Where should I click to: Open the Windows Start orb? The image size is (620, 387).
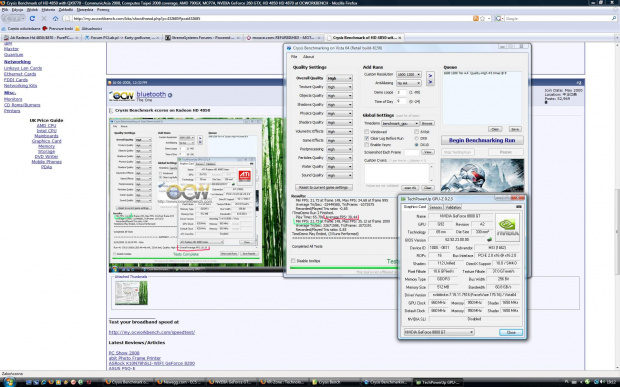point(9,382)
